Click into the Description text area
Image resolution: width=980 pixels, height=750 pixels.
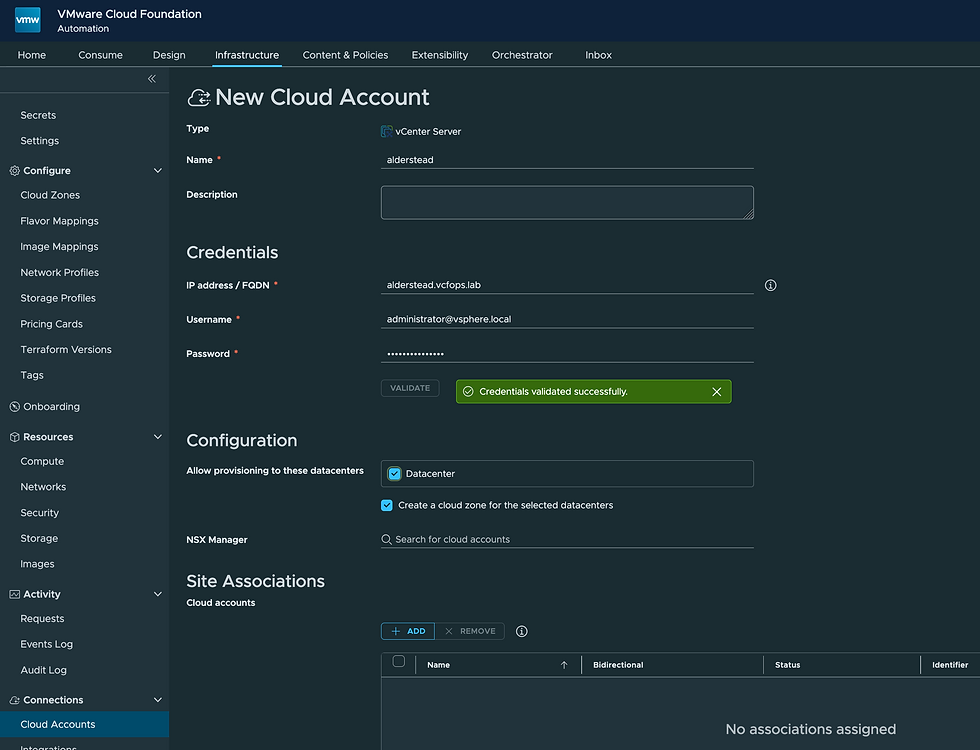pyautogui.click(x=567, y=202)
